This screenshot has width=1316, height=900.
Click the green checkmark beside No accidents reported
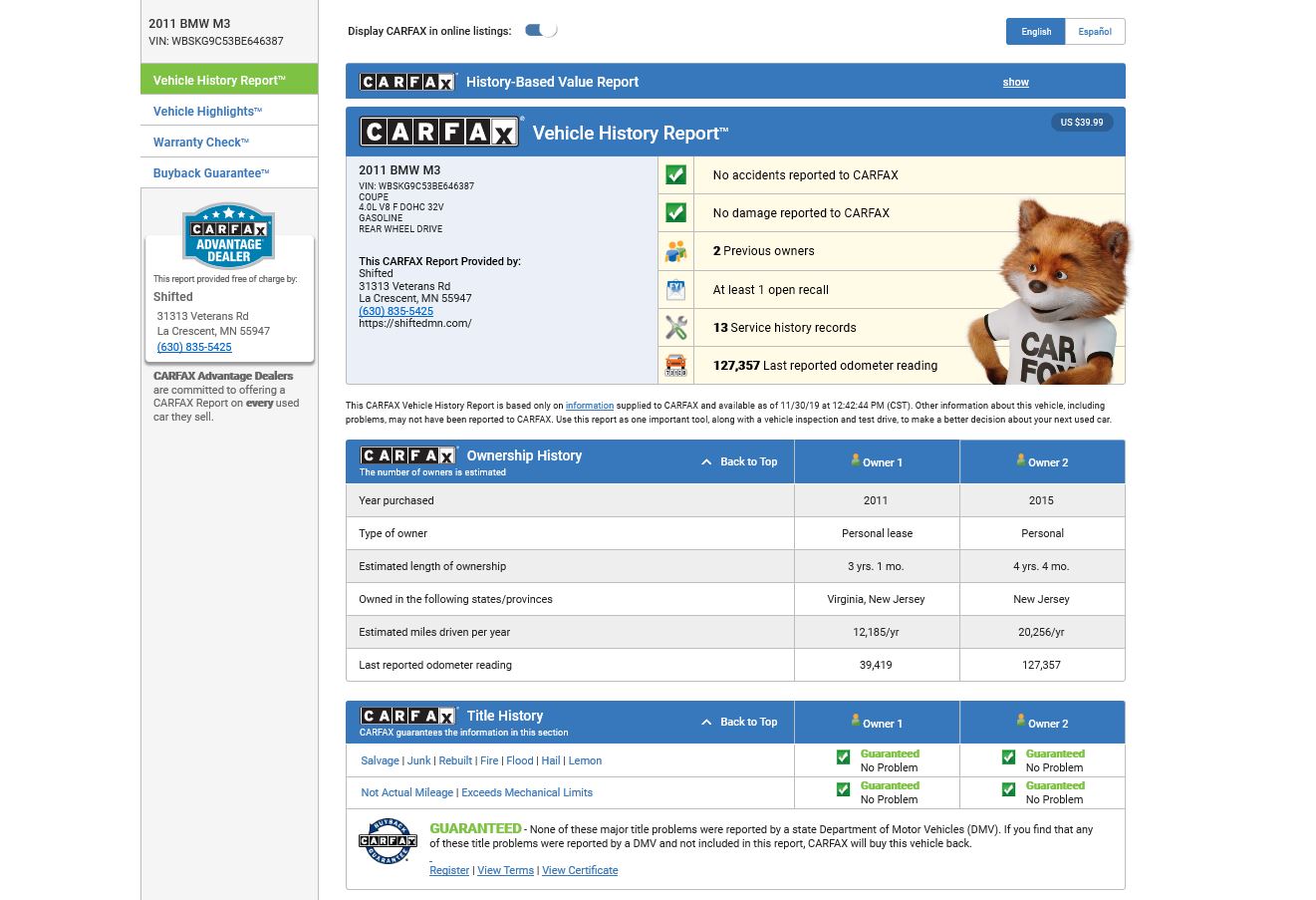pos(675,175)
